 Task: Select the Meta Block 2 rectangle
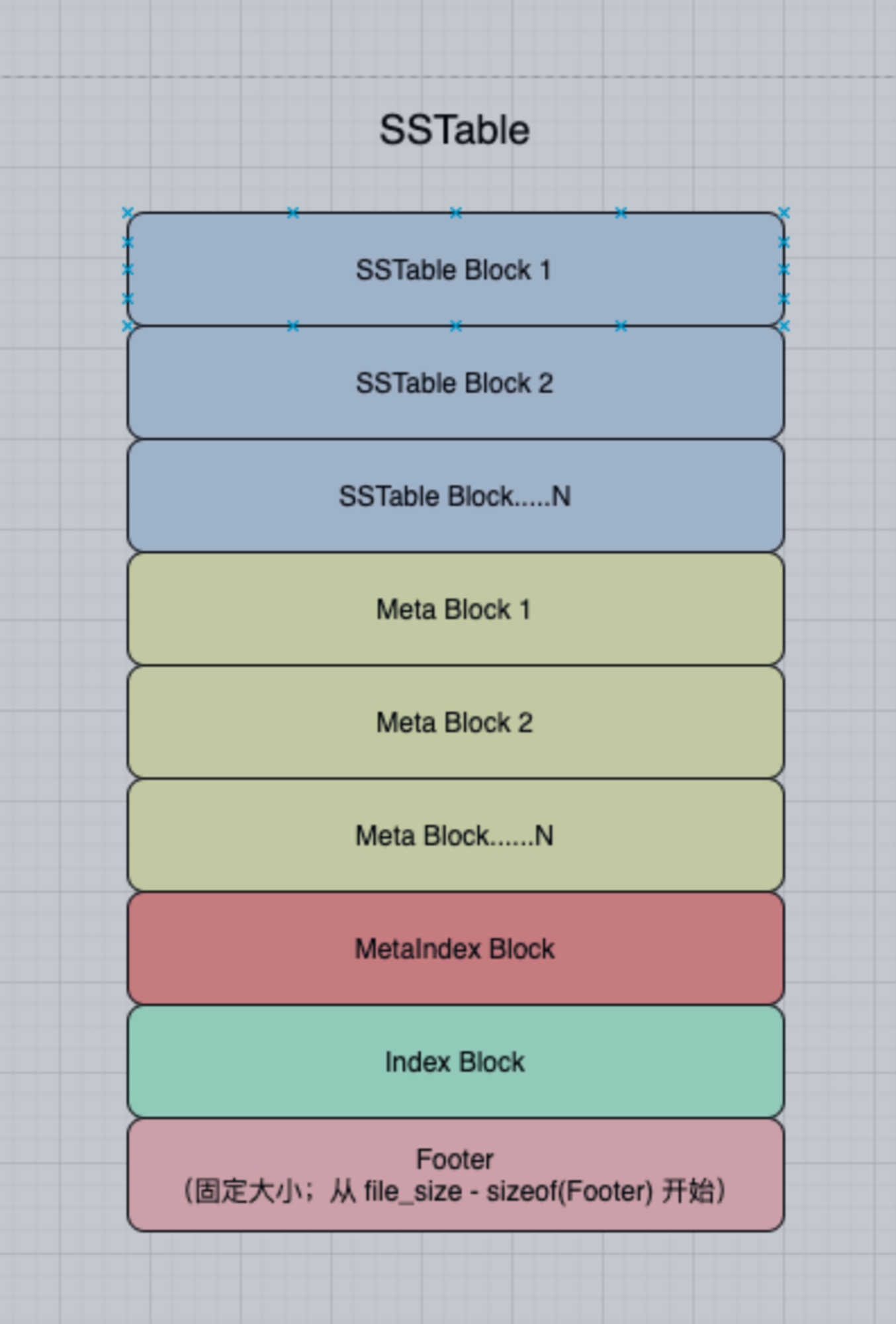click(456, 722)
